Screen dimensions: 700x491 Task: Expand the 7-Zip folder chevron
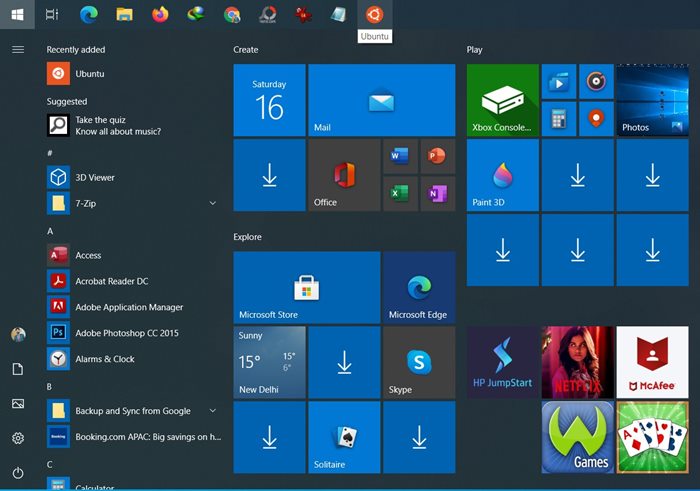tap(213, 203)
